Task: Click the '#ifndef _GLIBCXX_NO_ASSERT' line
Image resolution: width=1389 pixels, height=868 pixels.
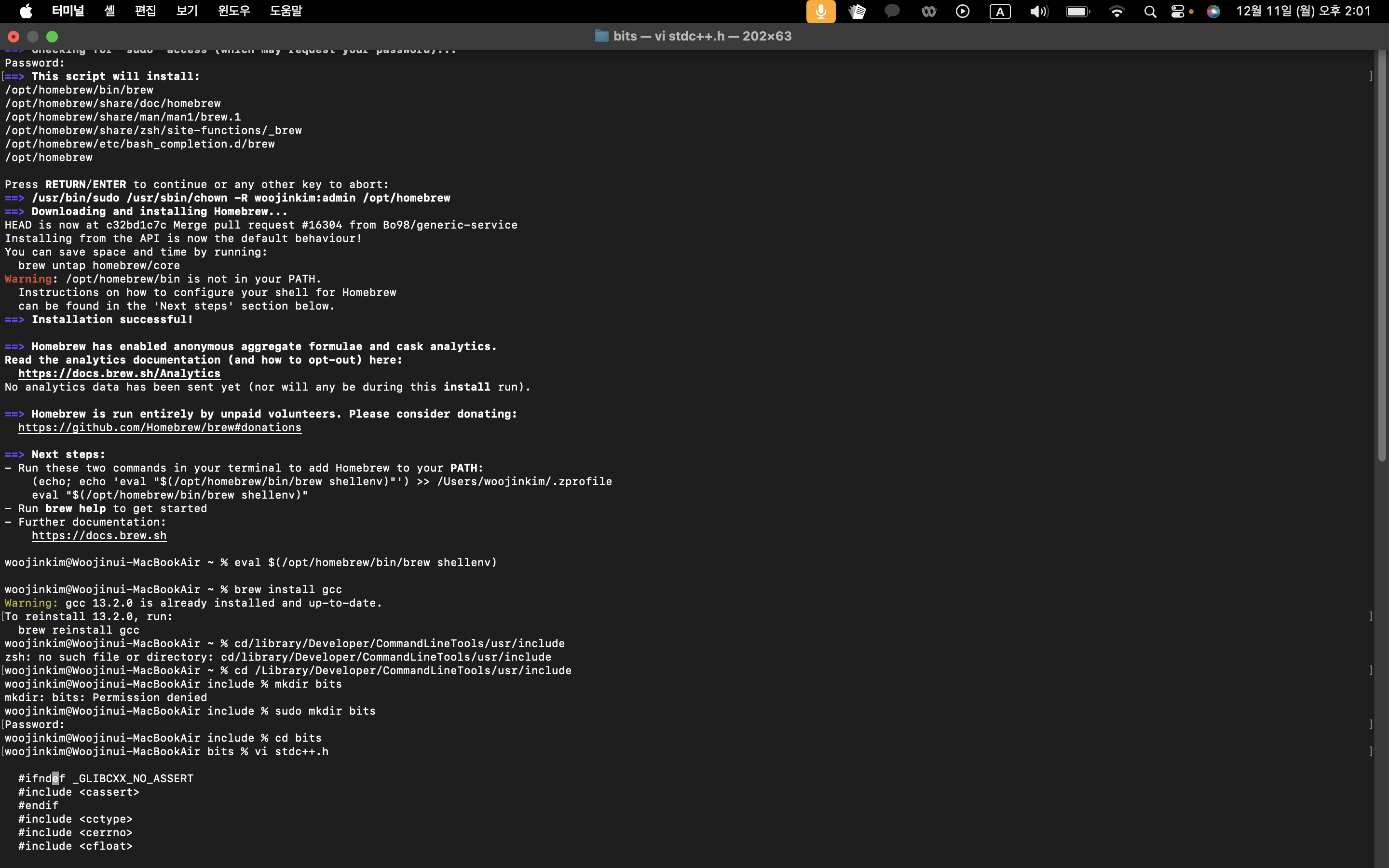Action: pyautogui.click(x=106, y=778)
